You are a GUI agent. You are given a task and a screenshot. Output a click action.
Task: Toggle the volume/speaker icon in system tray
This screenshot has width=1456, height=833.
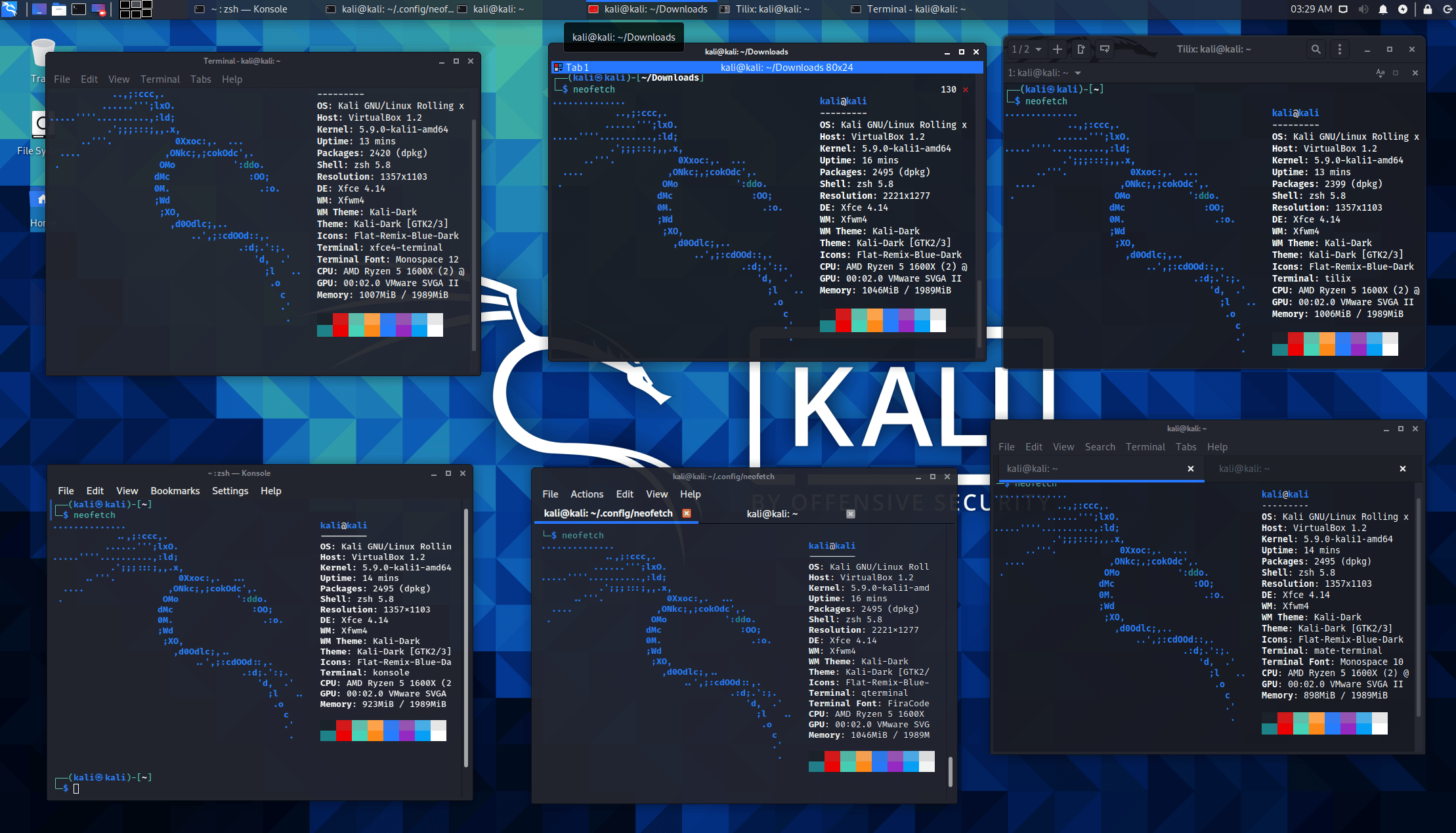tap(1362, 9)
